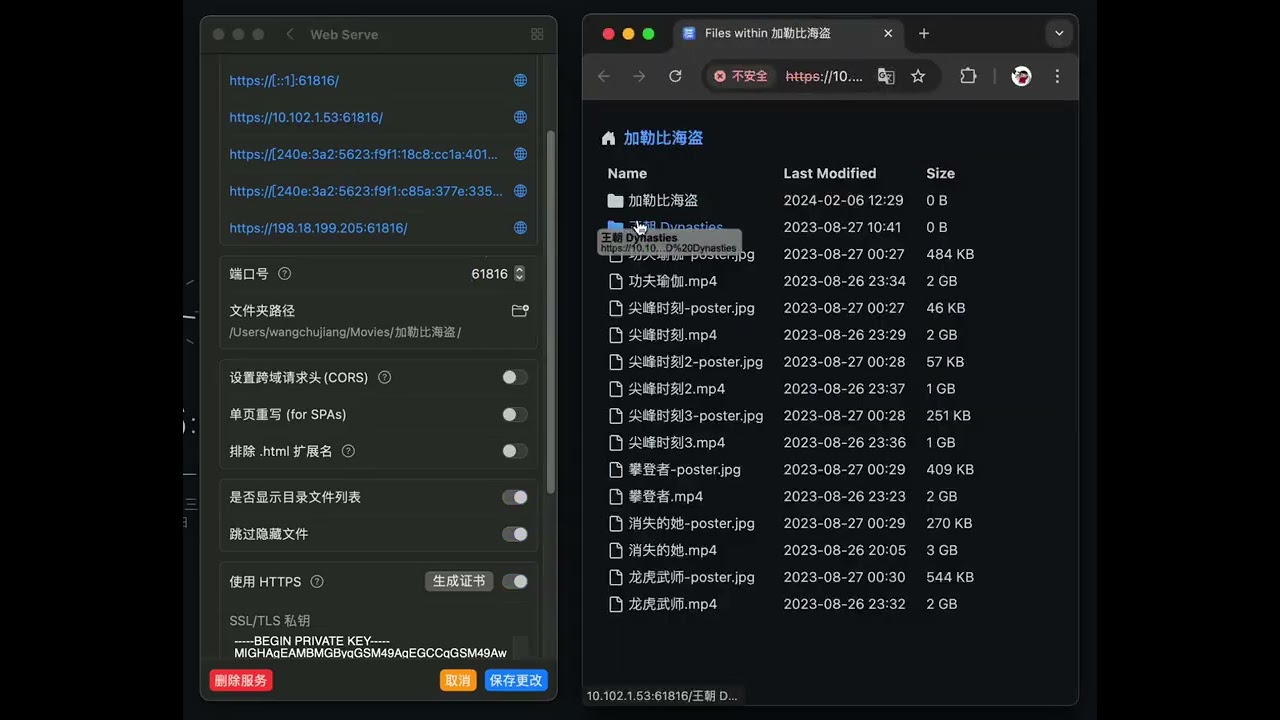Click the 不安全 security indicator

tap(741, 76)
